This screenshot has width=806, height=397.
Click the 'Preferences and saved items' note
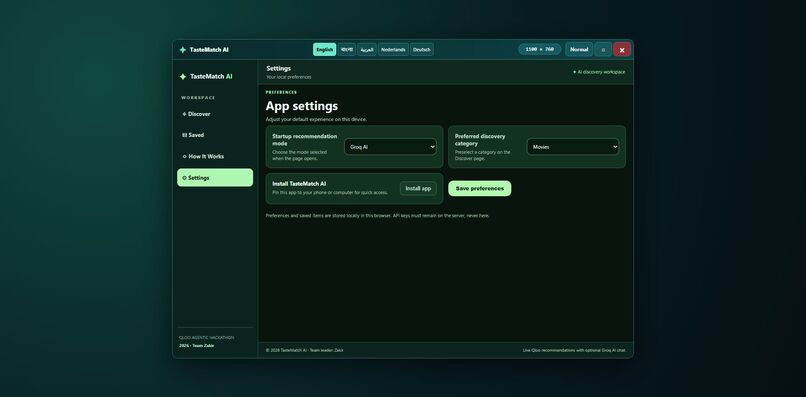(x=378, y=216)
